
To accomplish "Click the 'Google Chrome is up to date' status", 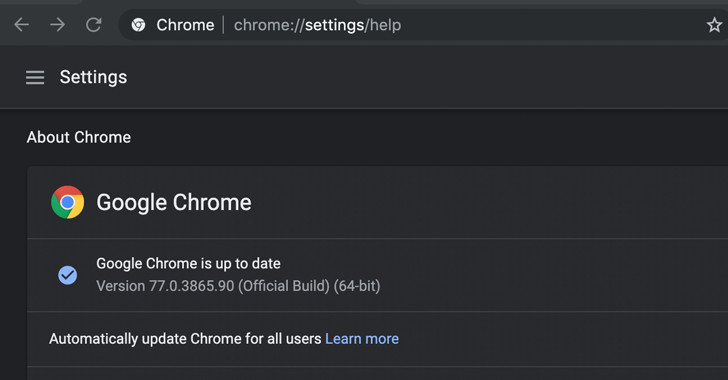I will (188, 263).
